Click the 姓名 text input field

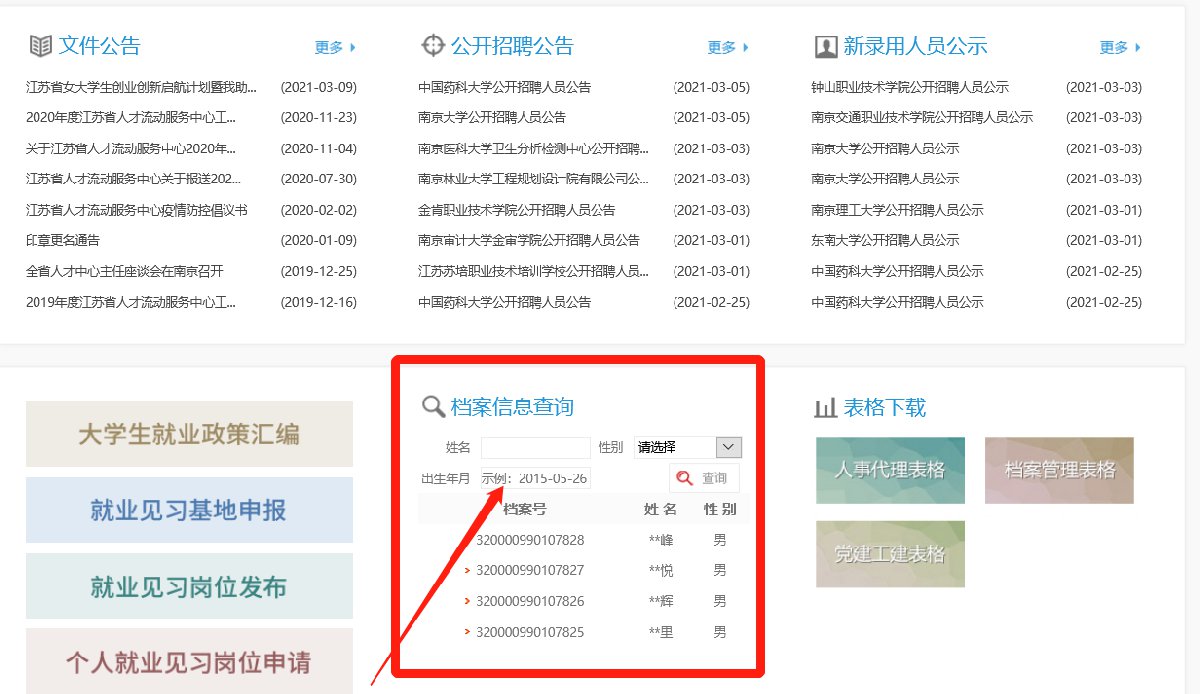point(535,447)
